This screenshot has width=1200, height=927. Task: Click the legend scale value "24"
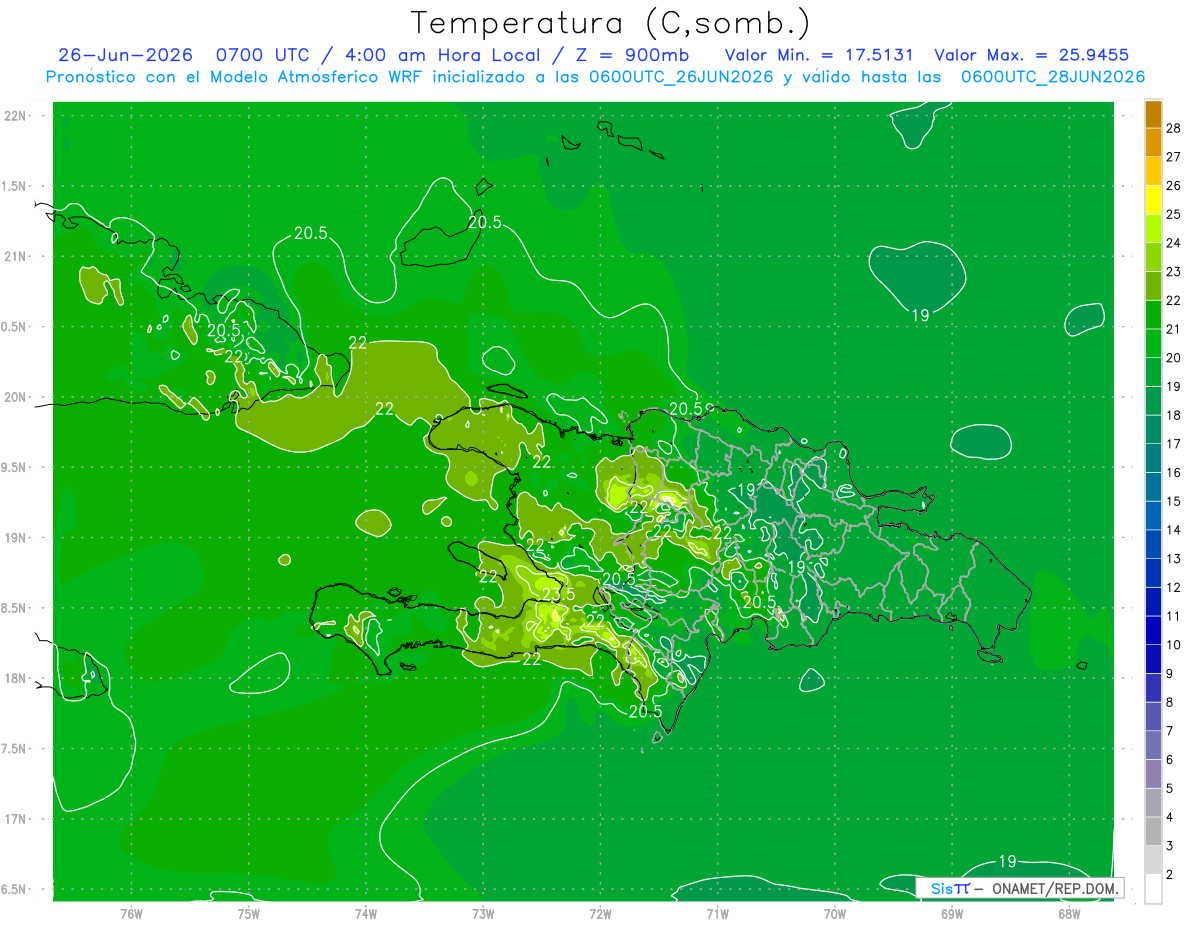point(1174,243)
